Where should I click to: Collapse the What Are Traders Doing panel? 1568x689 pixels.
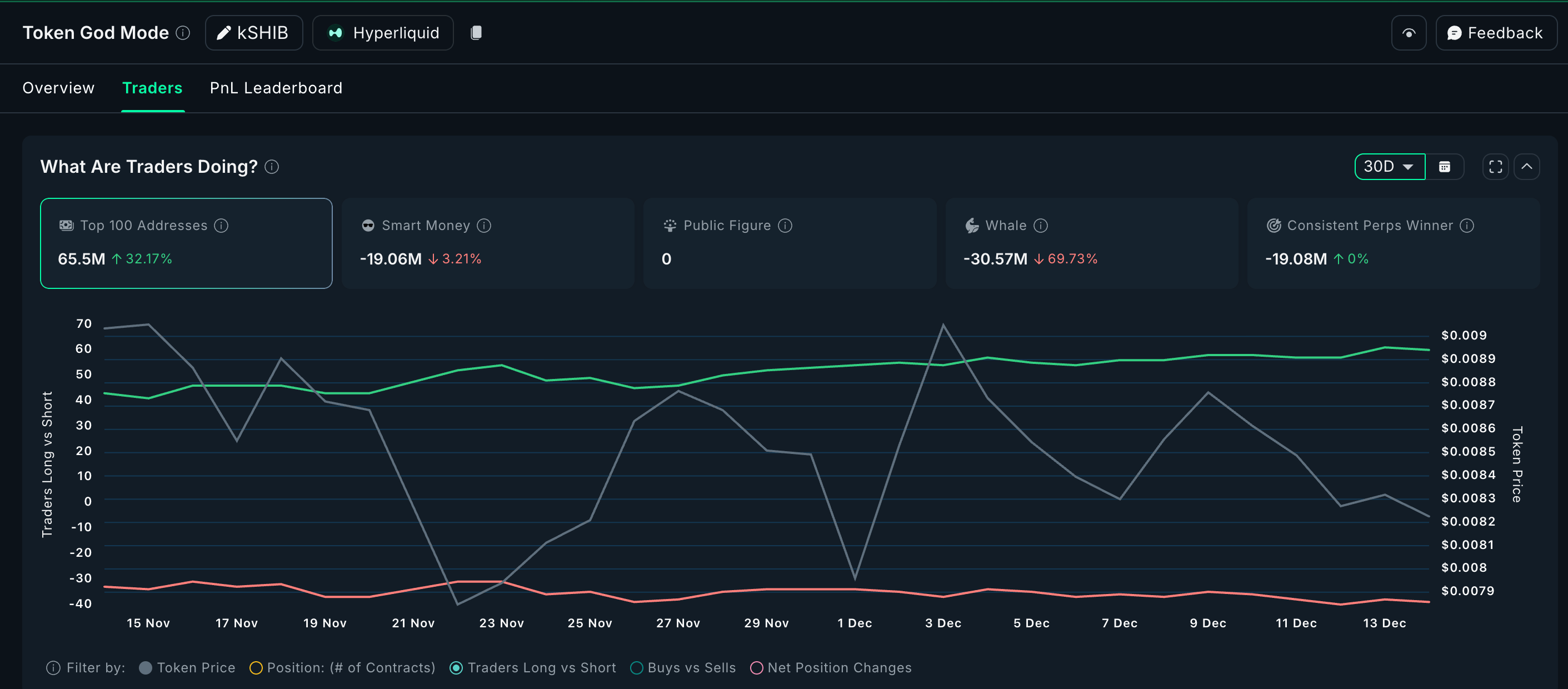click(1527, 167)
